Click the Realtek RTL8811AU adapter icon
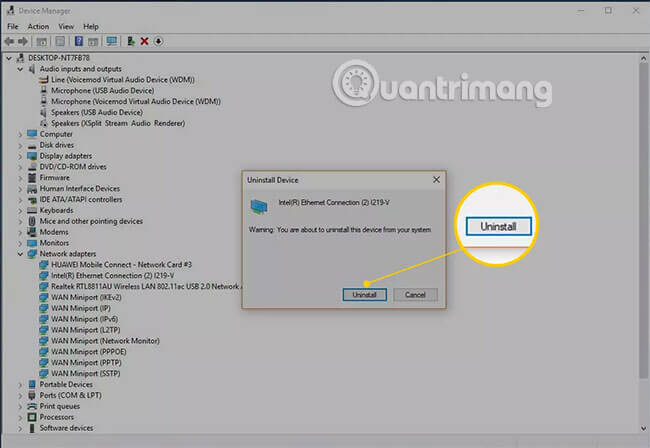650x448 pixels. pos(44,286)
